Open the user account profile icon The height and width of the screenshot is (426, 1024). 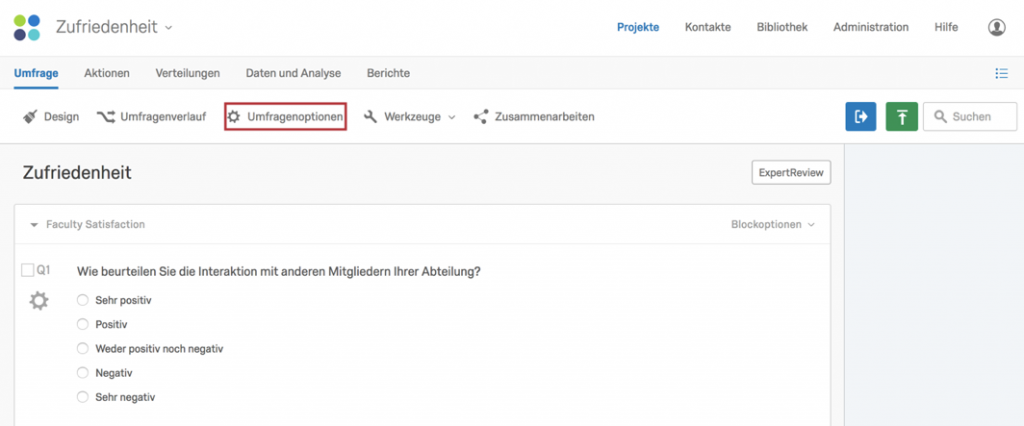996,27
